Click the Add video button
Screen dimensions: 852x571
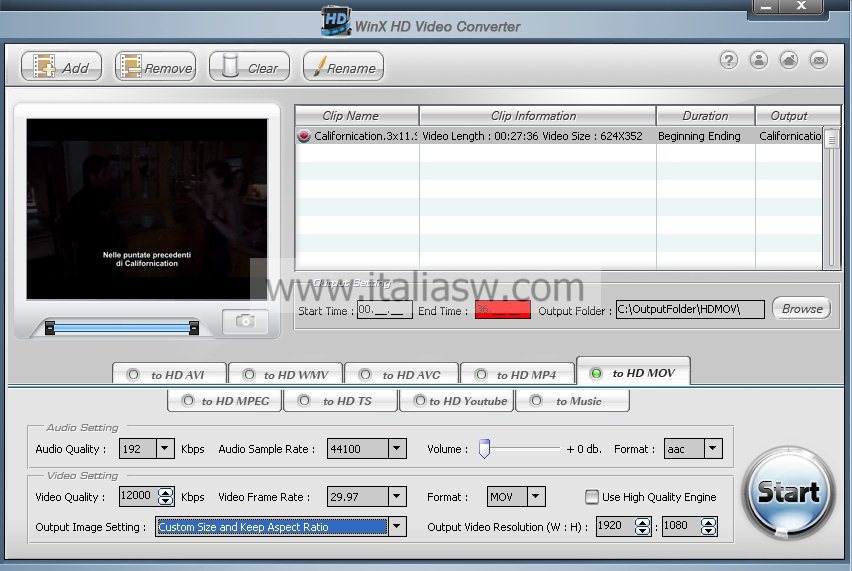pos(61,67)
